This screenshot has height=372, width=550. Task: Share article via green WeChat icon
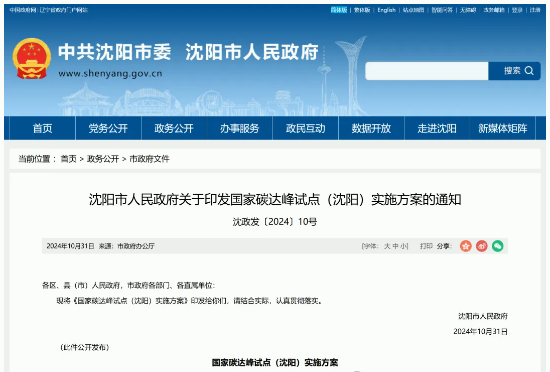(497, 246)
